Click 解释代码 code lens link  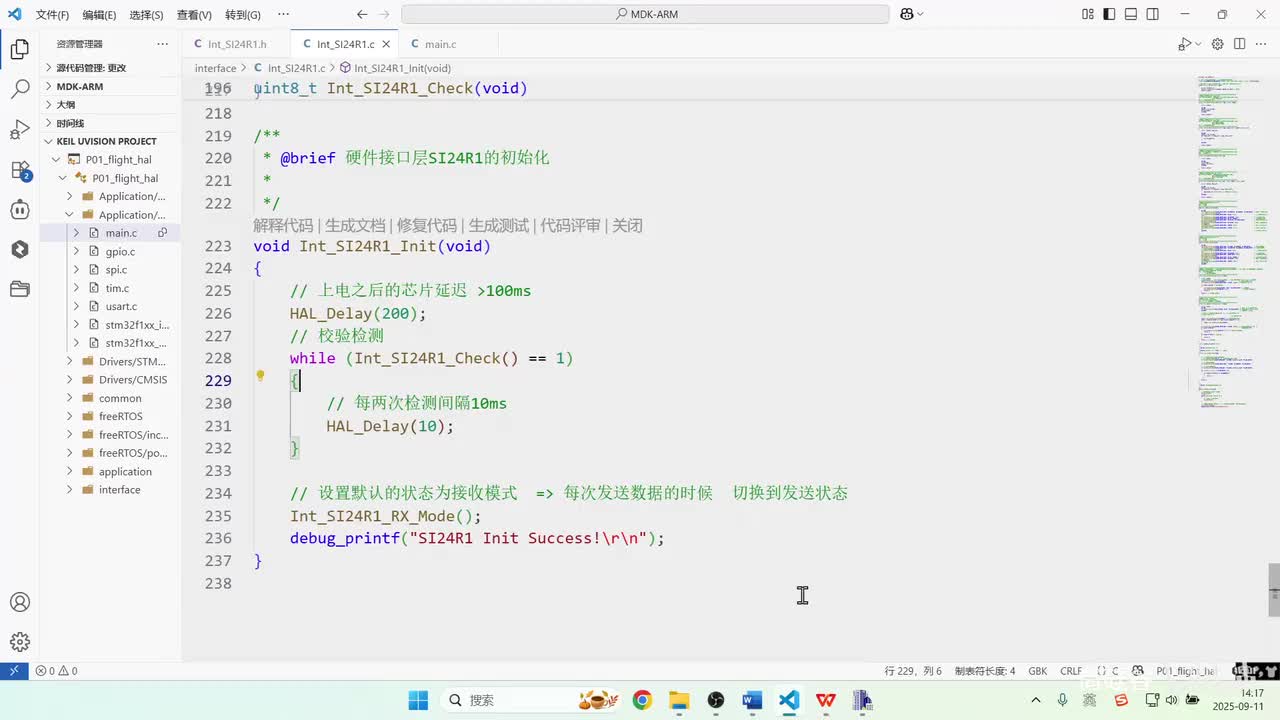(283, 226)
